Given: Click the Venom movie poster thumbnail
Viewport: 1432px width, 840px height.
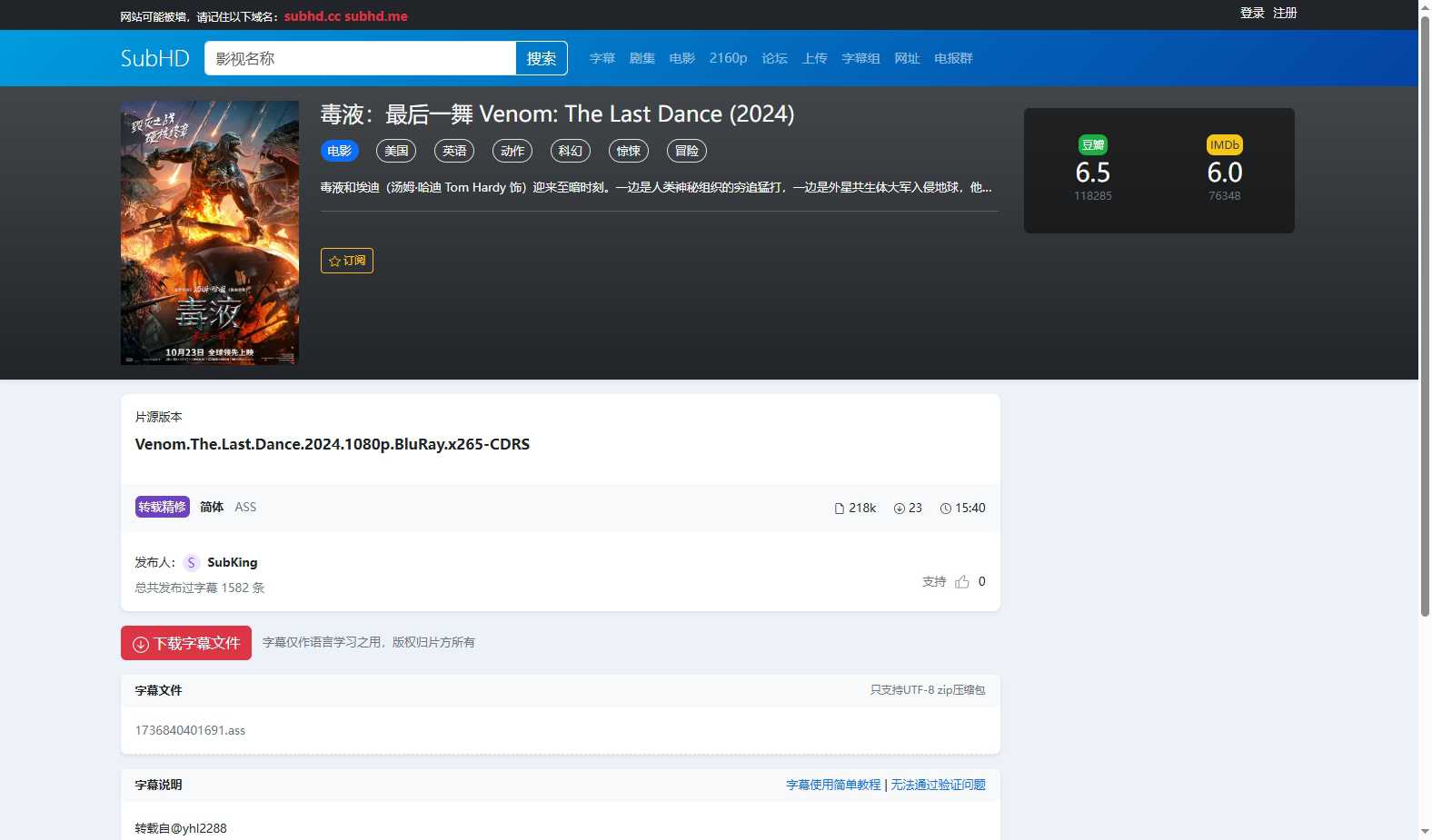Looking at the screenshot, I should (210, 232).
